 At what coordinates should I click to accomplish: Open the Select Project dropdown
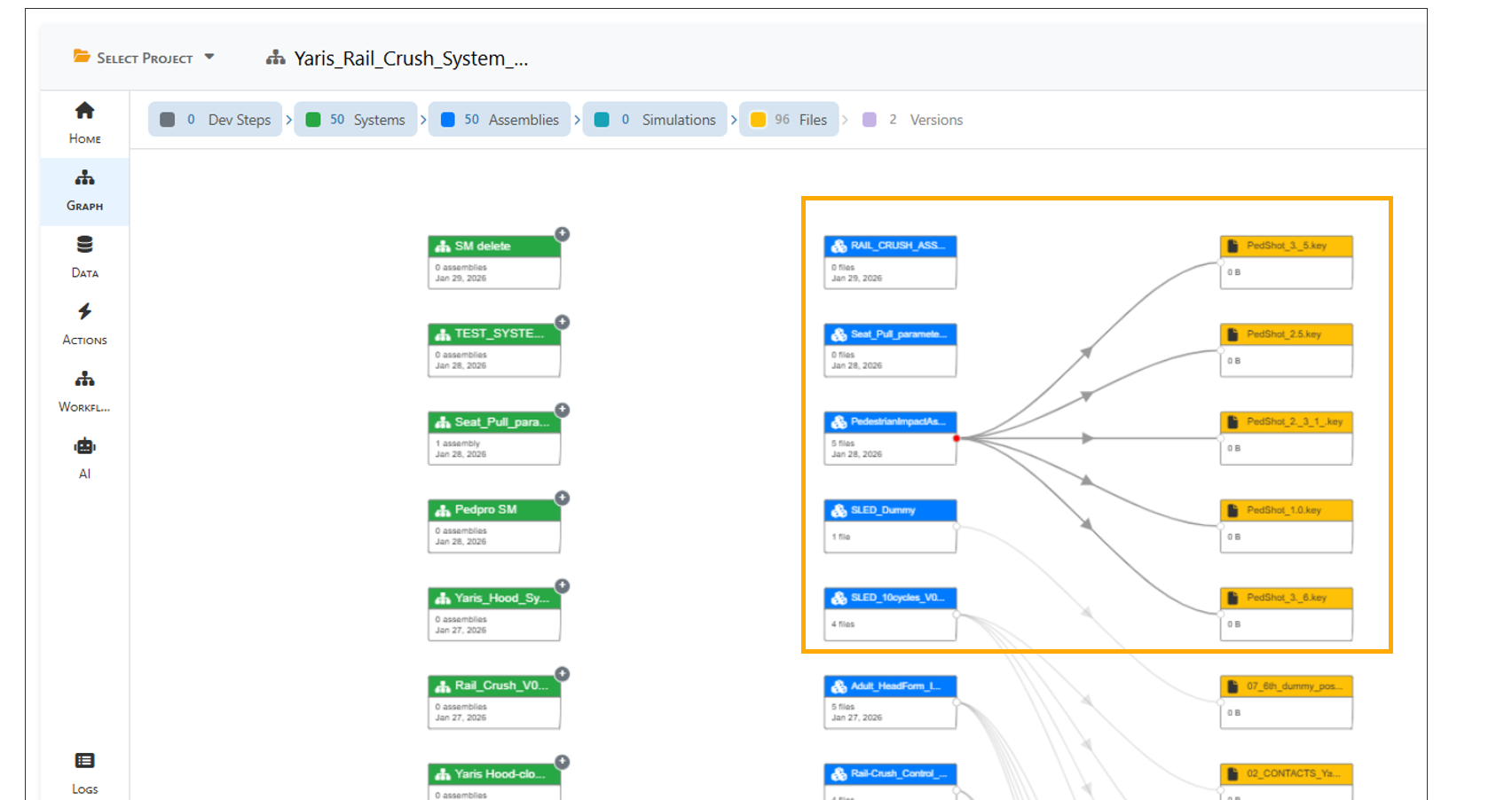click(x=144, y=58)
